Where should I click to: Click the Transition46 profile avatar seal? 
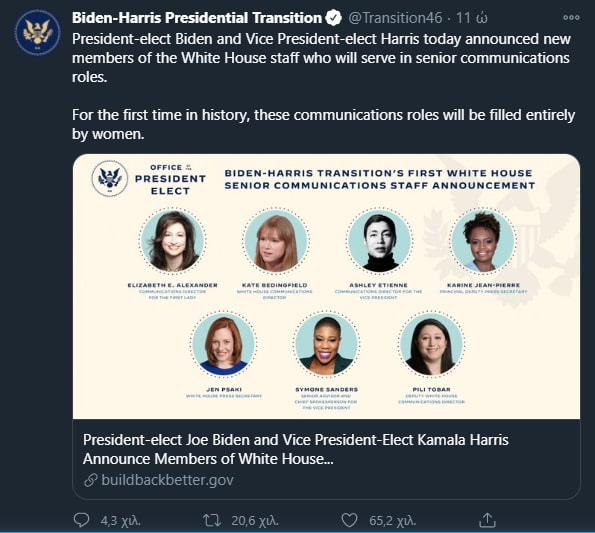37,33
